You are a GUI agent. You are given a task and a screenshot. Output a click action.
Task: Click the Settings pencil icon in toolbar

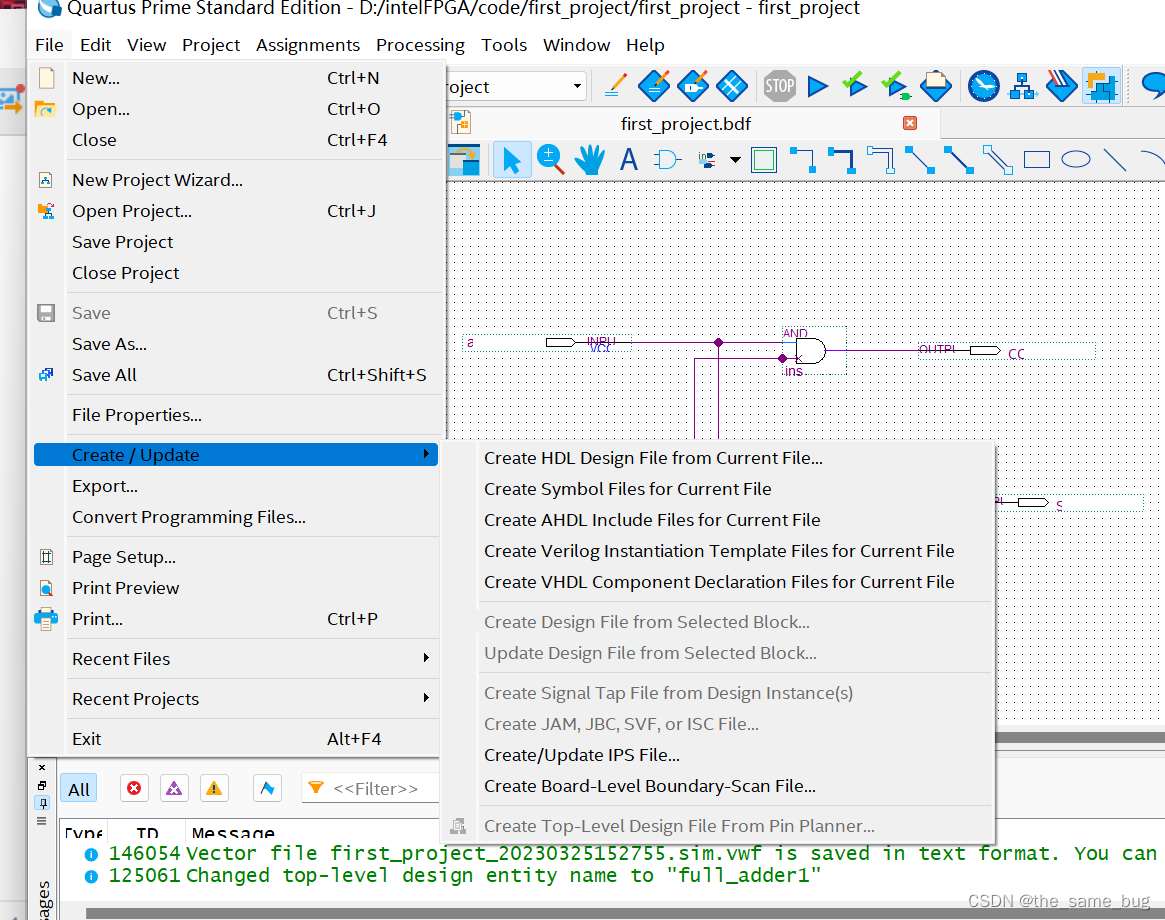(616, 86)
